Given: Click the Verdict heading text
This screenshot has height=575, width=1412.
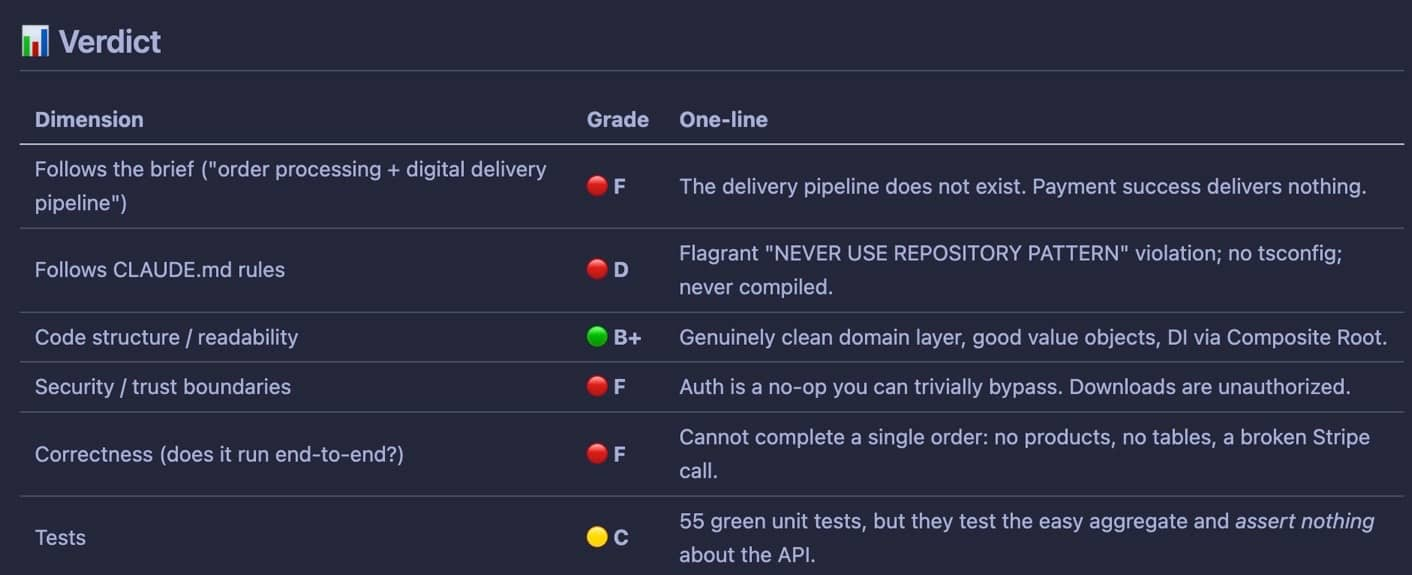Looking at the screenshot, I should coord(110,41).
